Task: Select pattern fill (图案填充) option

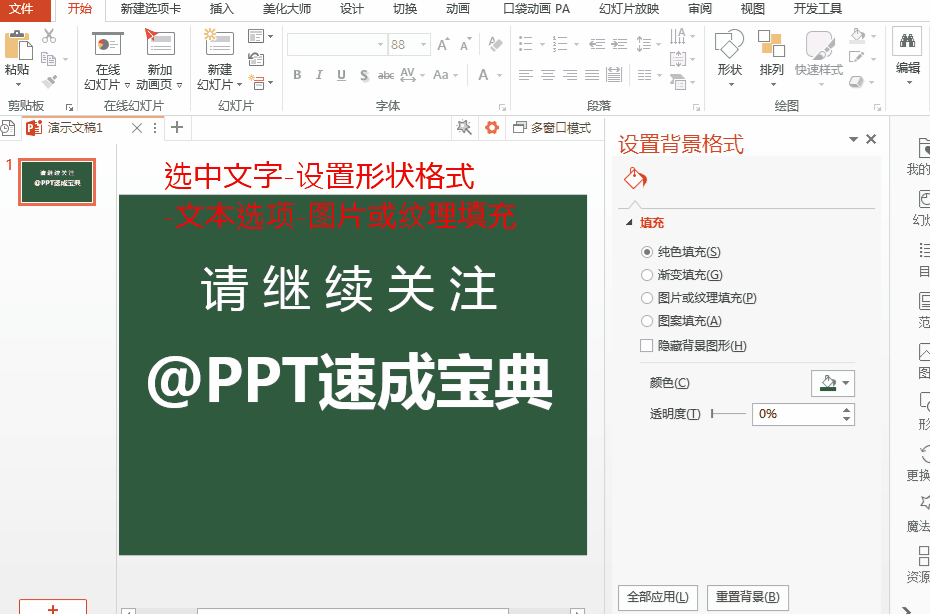Action: click(x=646, y=321)
